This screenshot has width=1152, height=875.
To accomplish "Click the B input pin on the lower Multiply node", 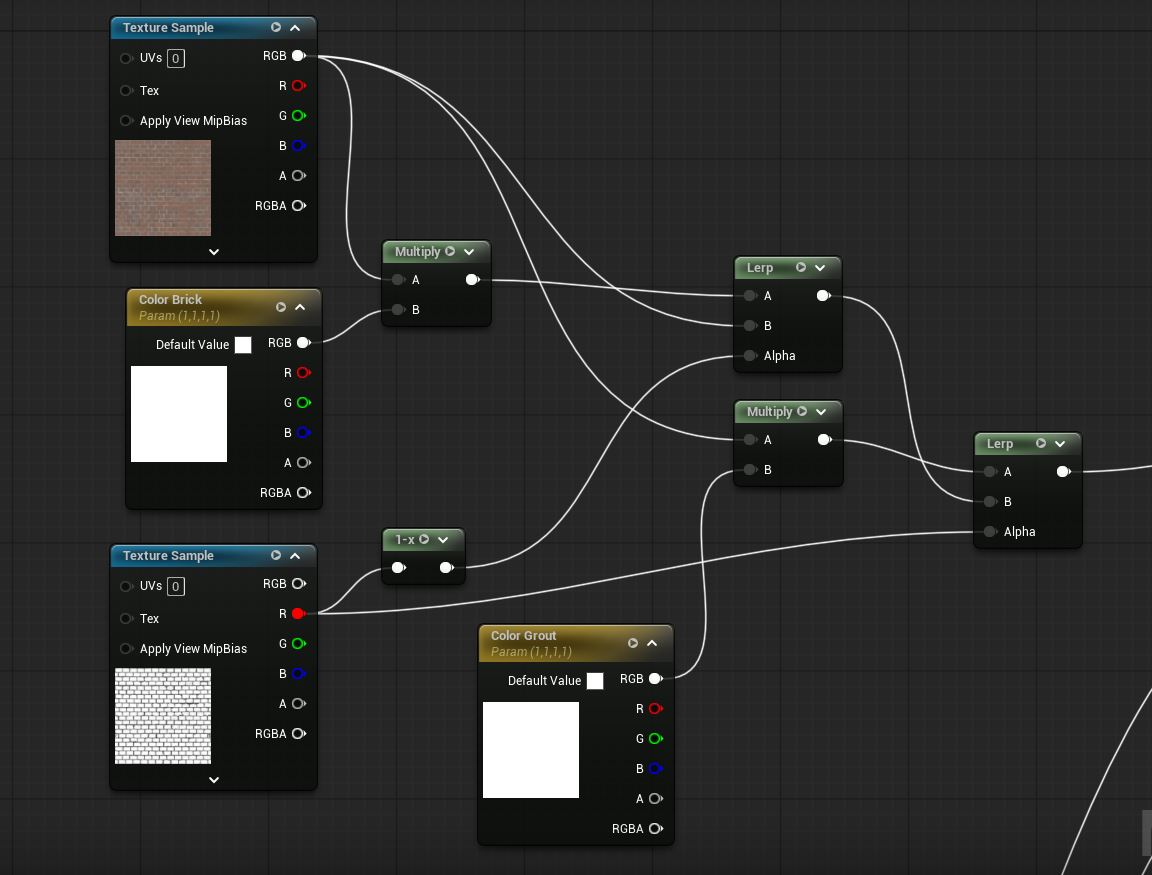I will (x=750, y=470).
